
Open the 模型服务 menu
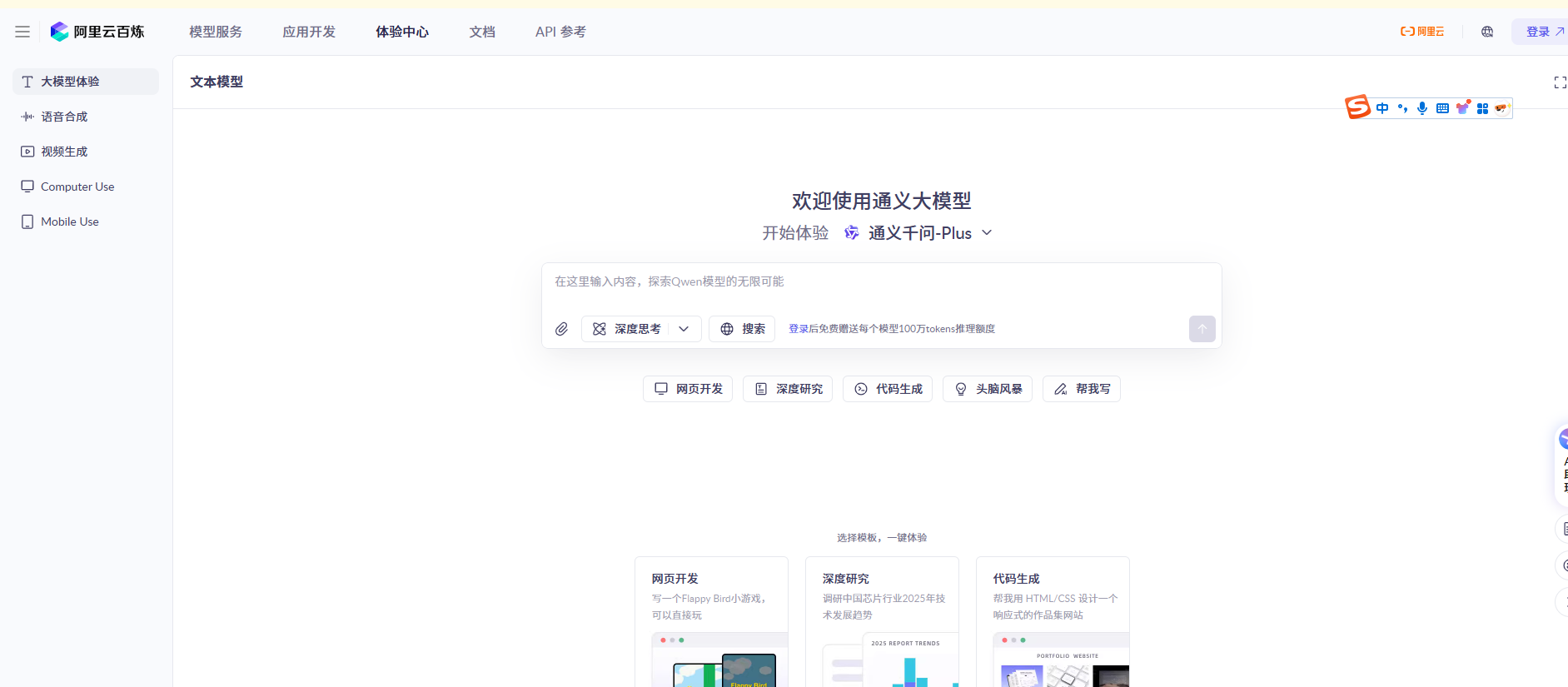[216, 32]
